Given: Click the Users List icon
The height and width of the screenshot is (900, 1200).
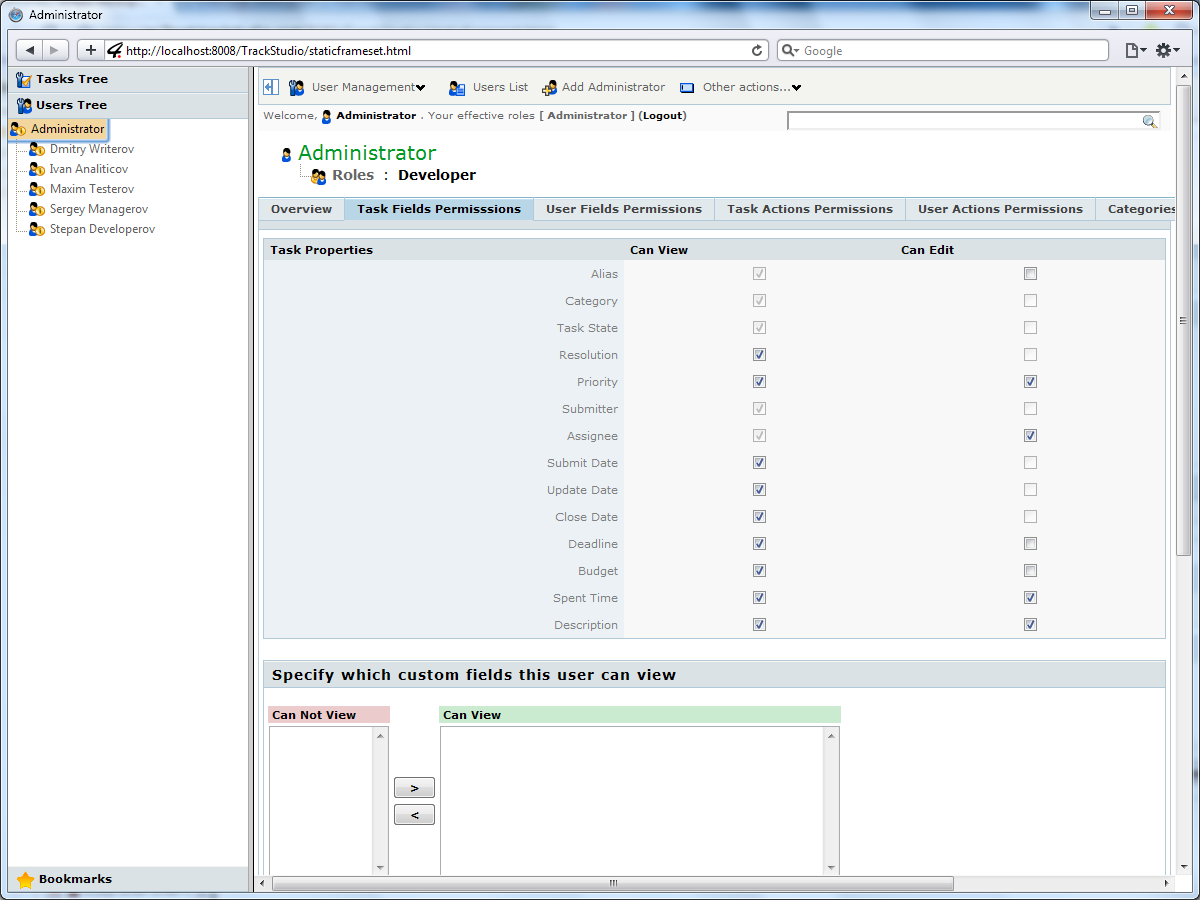Looking at the screenshot, I should click(x=457, y=88).
